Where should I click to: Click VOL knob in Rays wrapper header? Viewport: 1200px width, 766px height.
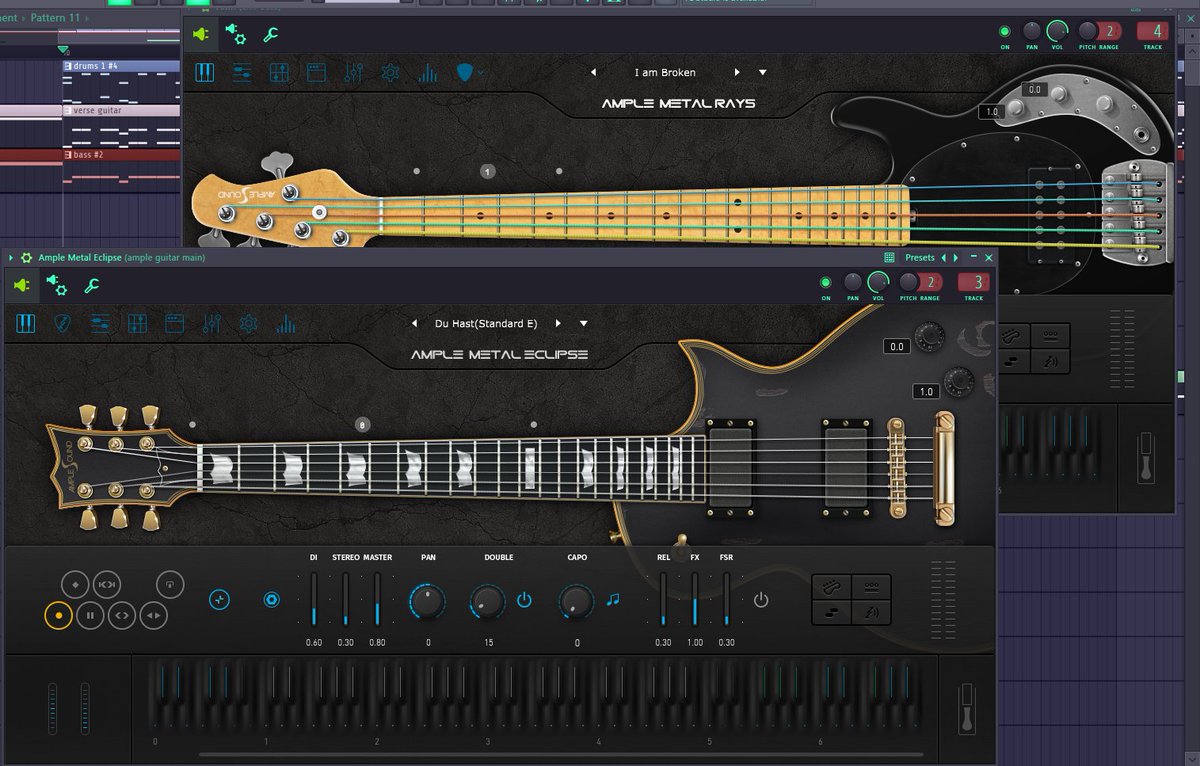[x=1057, y=31]
